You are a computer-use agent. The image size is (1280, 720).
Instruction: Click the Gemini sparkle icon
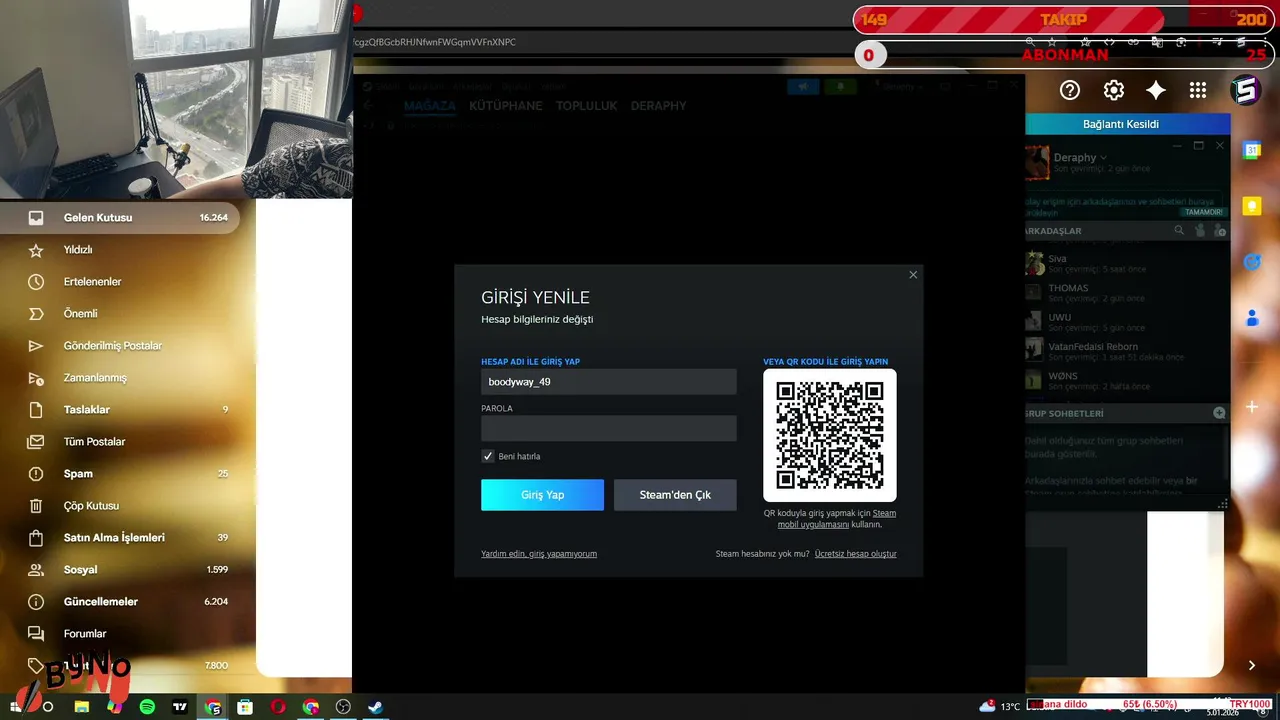pos(1156,90)
